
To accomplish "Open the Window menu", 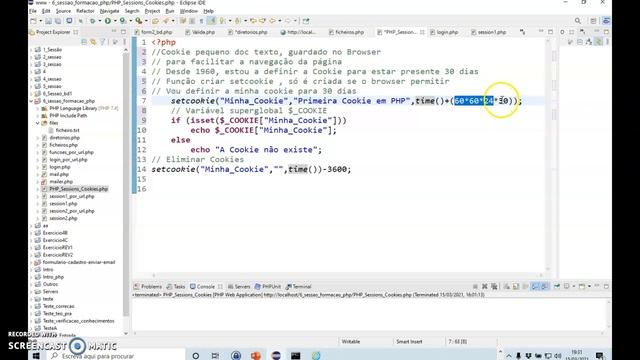I will tap(189, 11).
